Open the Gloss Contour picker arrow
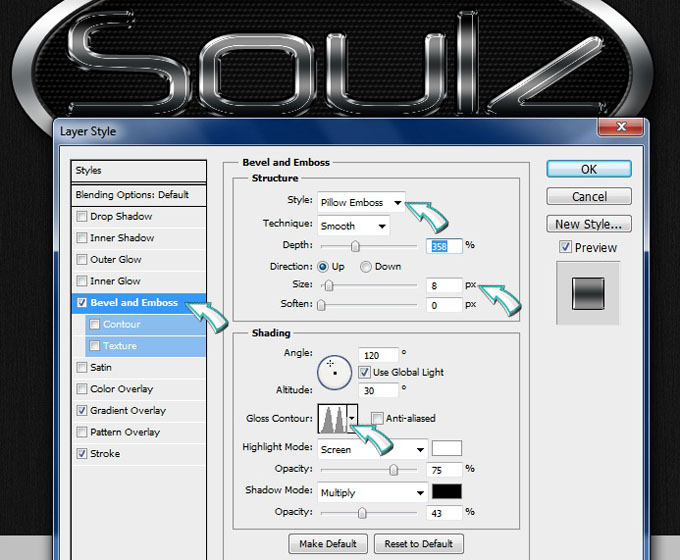The height and width of the screenshot is (560, 680). coord(352,419)
